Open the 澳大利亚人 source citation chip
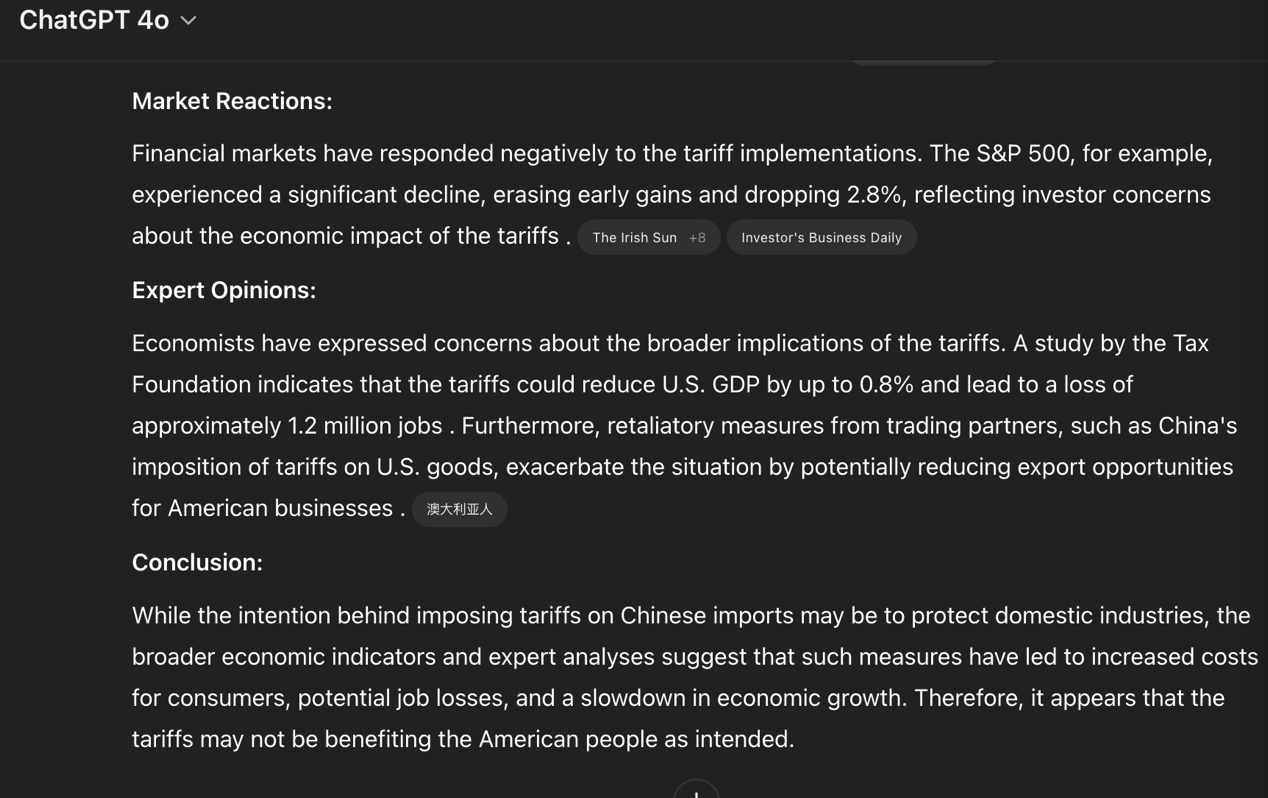1268x798 pixels. click(x=459, y=510)
